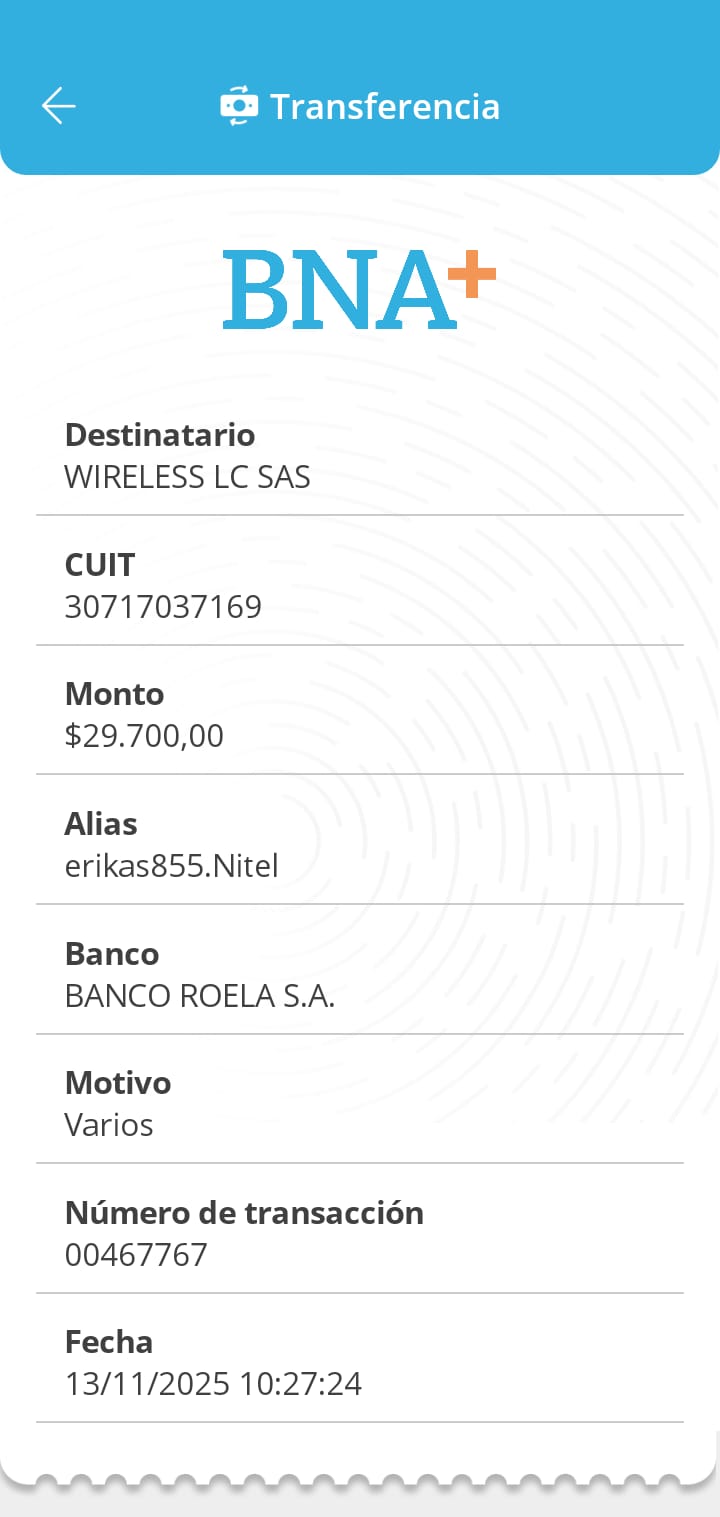Tap the transfer money icon in header
This screenshot has height=1517, width=720.
239,106
